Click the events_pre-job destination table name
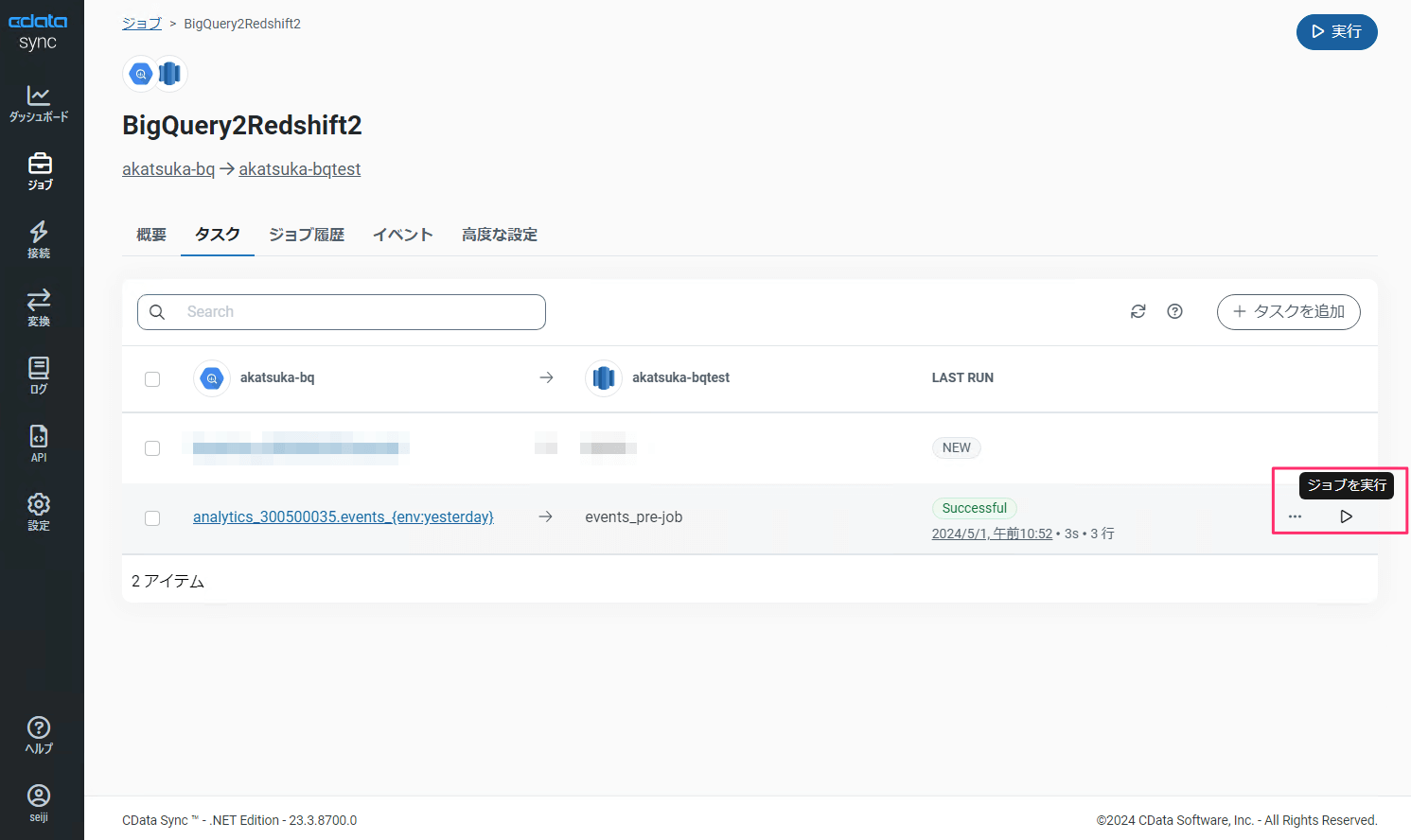 (x=634, y=517)
